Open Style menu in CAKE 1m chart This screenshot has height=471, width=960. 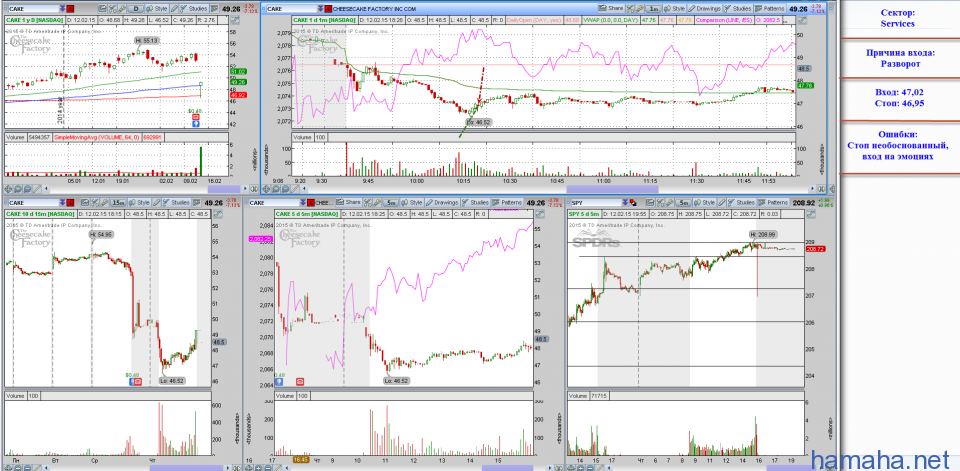click(674, 9)
